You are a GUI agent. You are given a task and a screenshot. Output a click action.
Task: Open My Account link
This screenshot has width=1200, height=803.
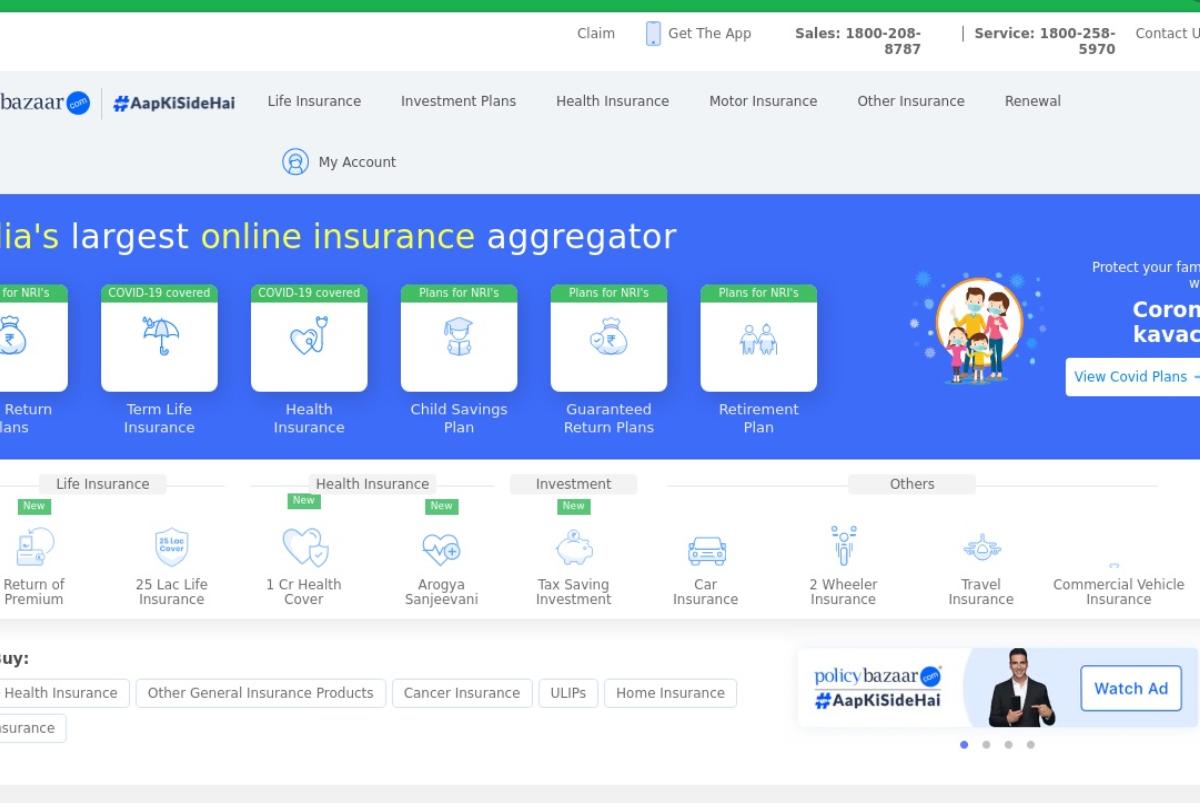pyautogui.click(x=357, y=162)
